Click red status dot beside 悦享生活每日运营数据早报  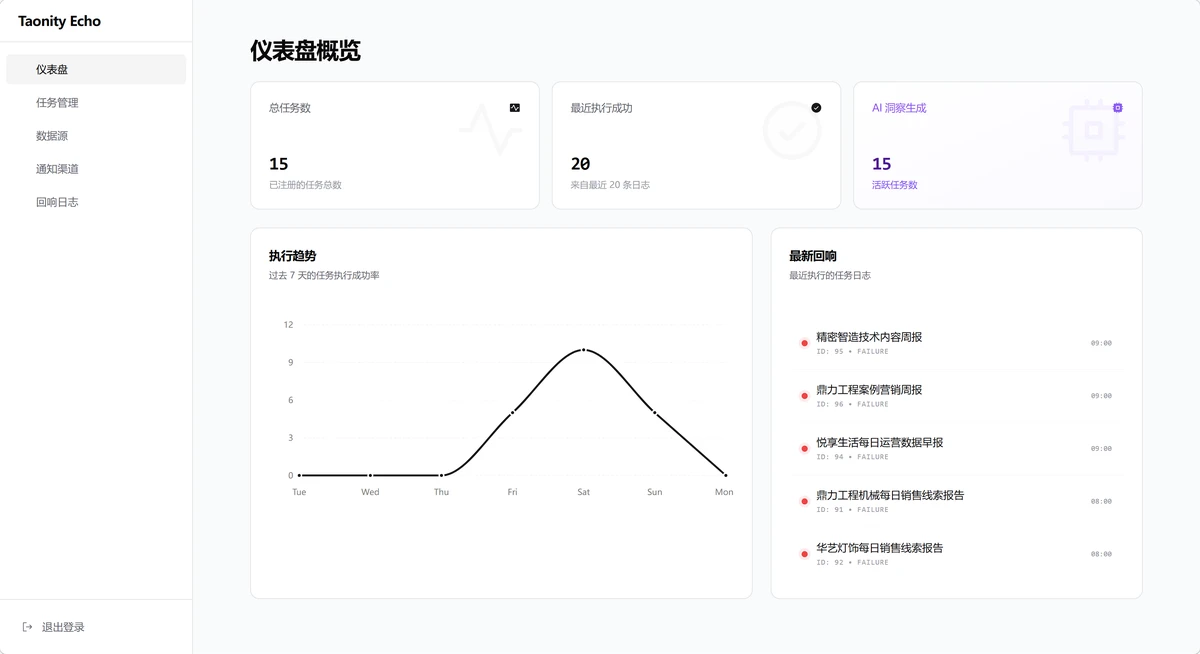click(804, 449)
